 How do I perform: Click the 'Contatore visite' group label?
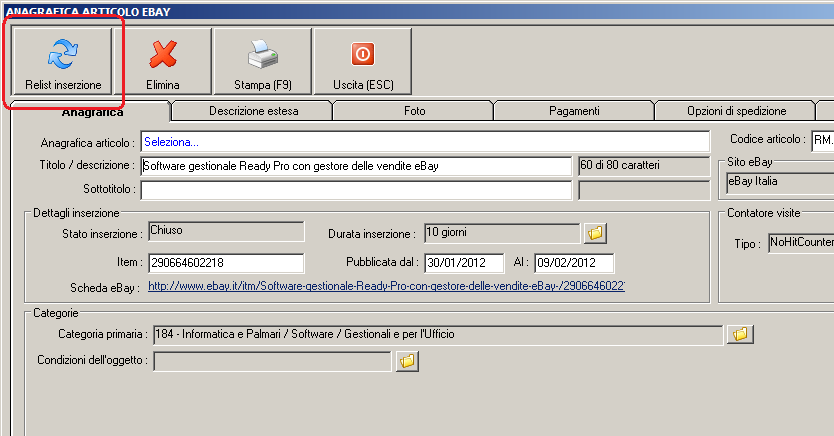point(764,213)
